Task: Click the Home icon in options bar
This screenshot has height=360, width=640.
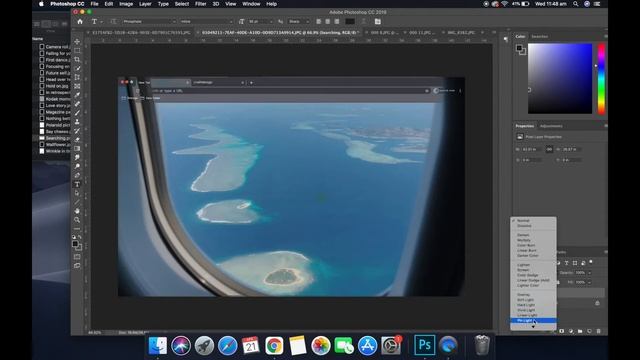Action: [80, 22]
